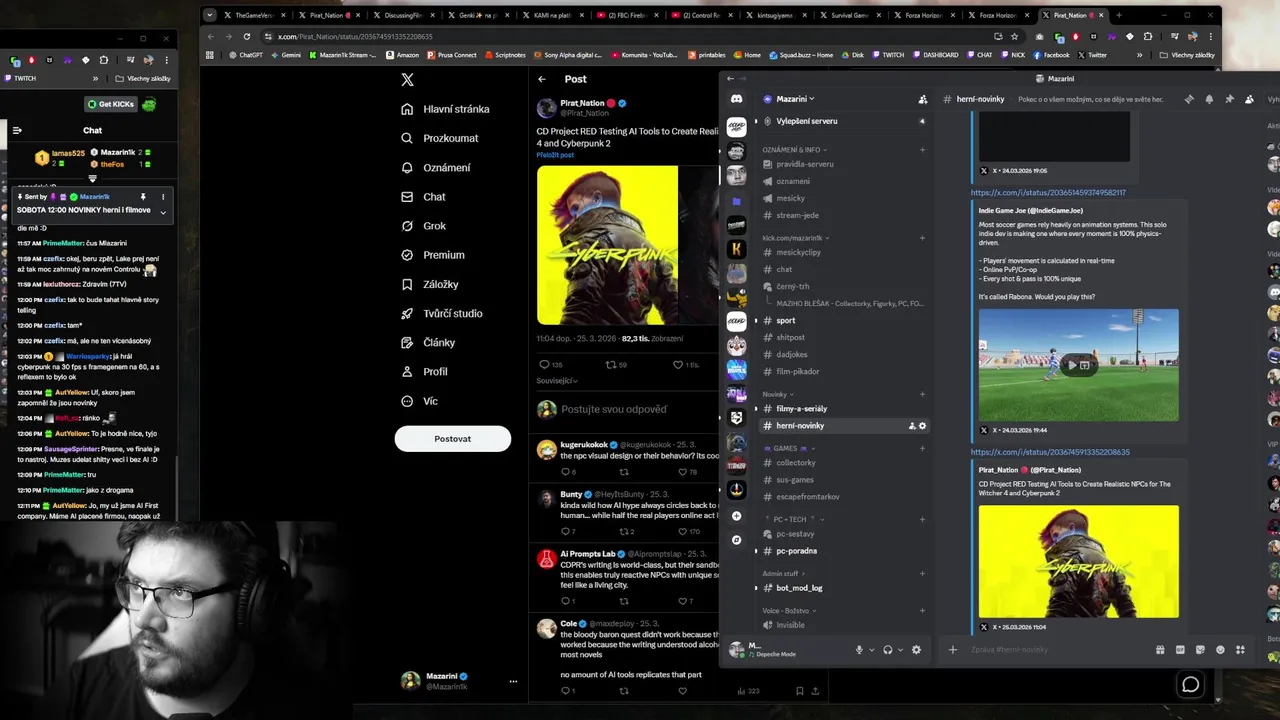Click the X logo in sidebar
This screenshot has height=720, width=1280.
click(407, 80)
